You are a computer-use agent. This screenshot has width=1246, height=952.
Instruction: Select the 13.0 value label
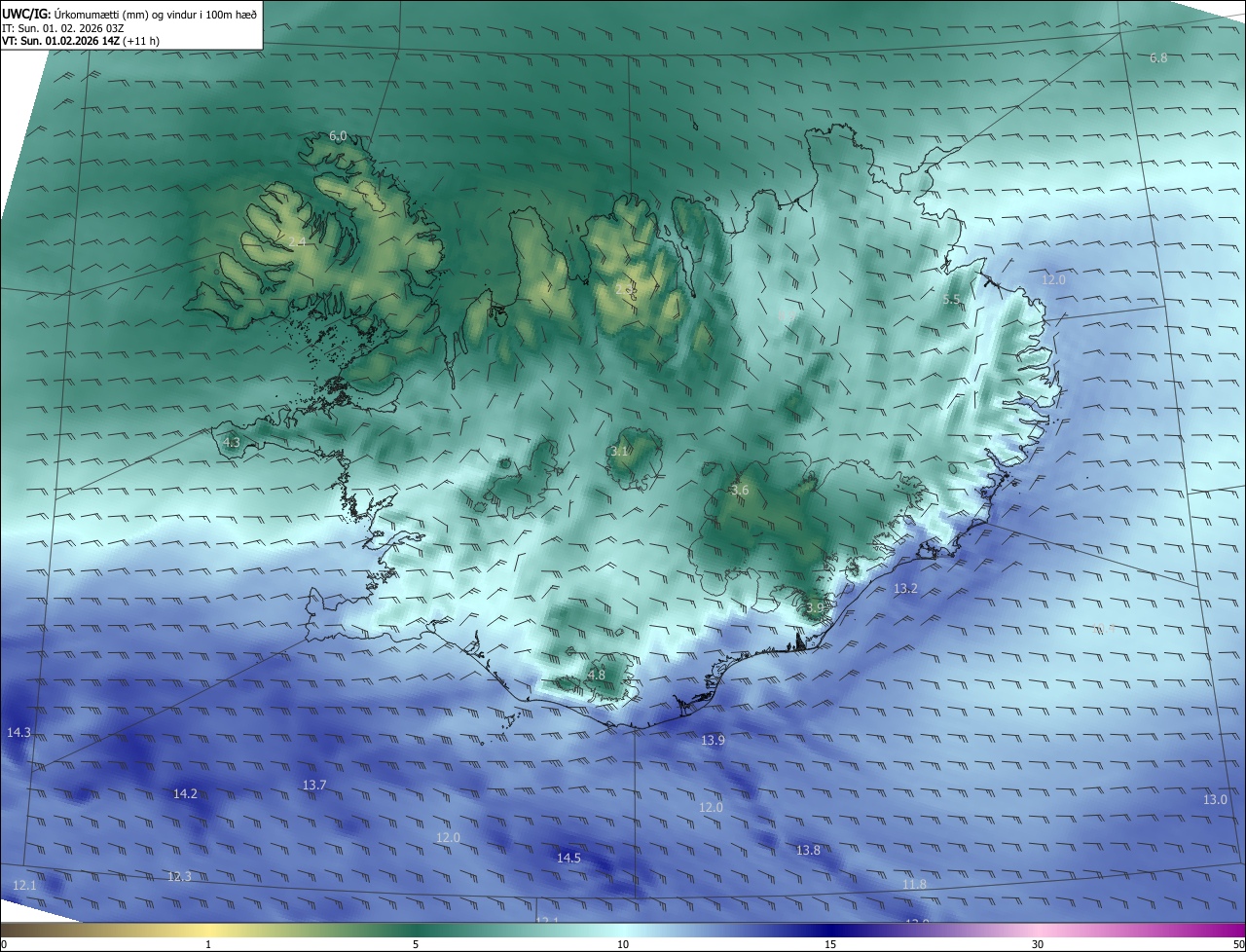tap(1215, 800)
